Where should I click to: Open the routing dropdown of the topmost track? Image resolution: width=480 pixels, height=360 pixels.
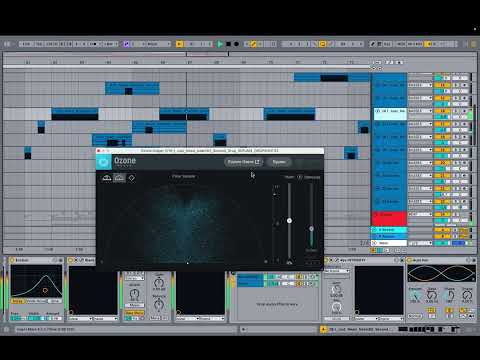tap(420, 85)
